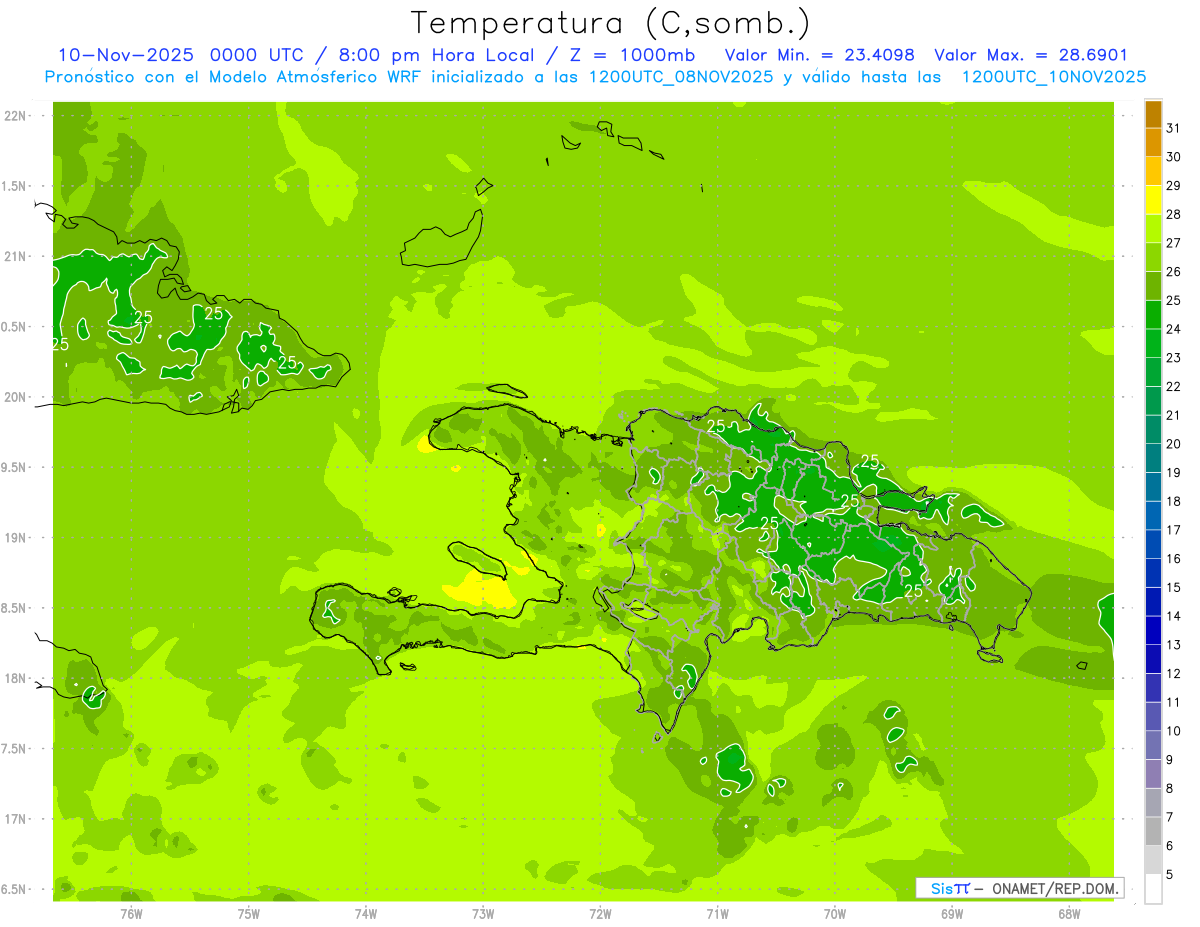Pick the orange legend swatch between 30 and 31
The image size is (1200, 927).
point(1153,142)
